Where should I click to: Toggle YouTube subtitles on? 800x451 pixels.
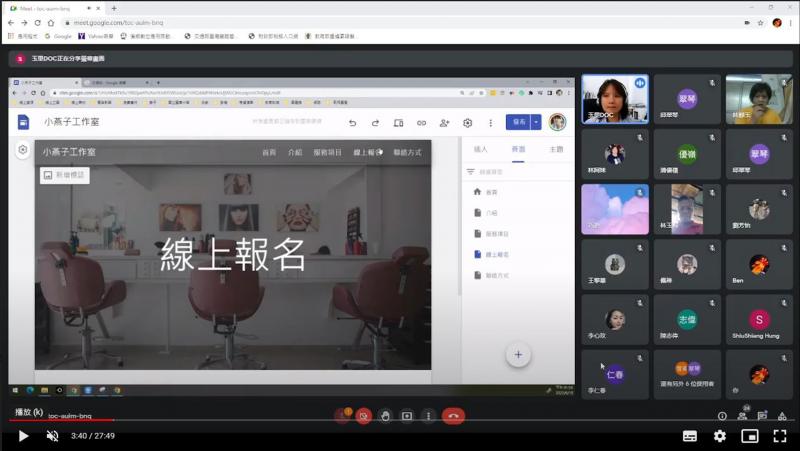[x=690, y=436]
